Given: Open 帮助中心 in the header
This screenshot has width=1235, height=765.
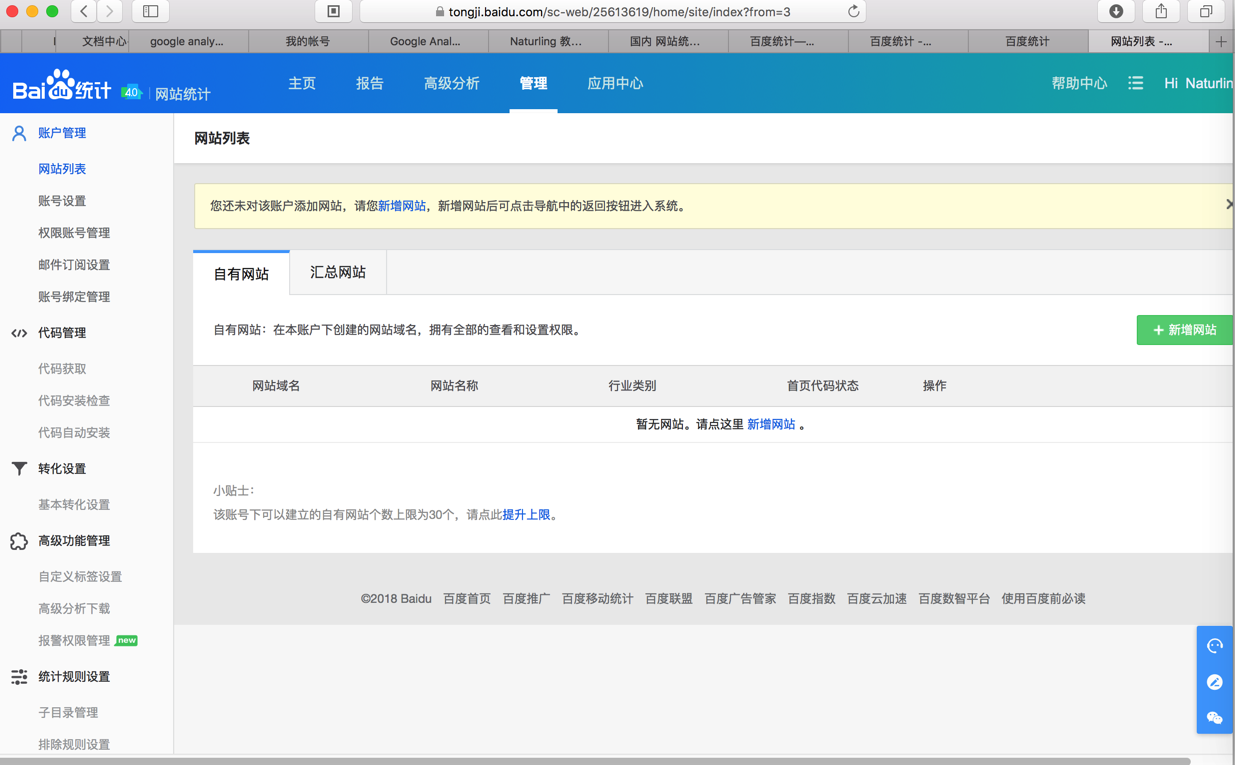Looking at the screenshot, I should [1079, 84].
